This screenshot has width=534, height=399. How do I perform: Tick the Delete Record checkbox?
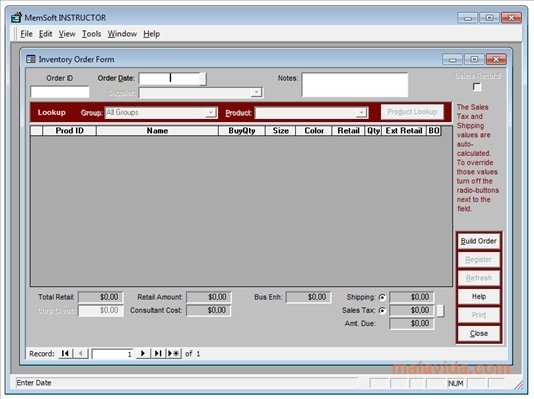(477, 87)
